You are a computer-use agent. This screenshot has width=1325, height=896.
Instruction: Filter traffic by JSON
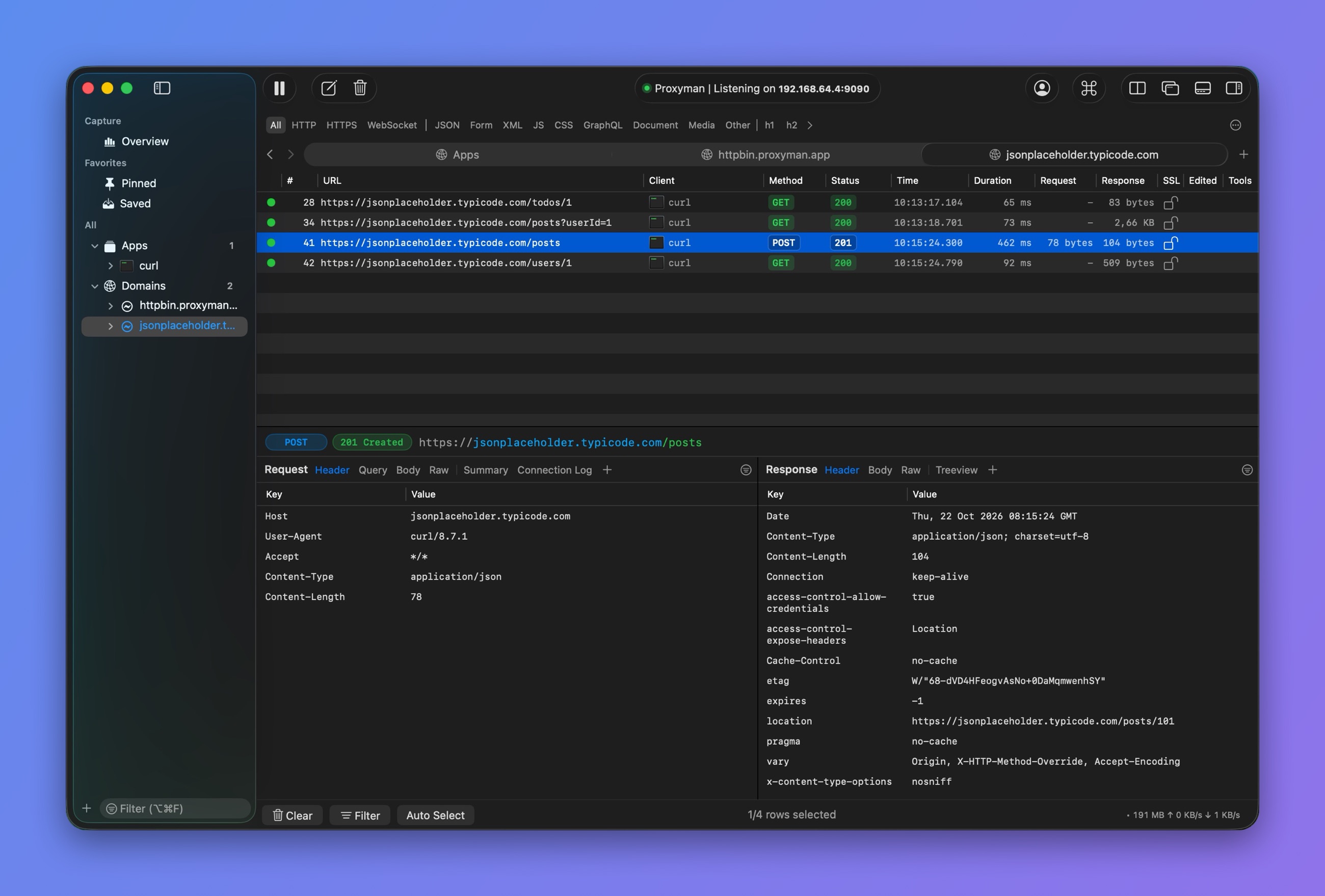pyautogui.click(x=447, y=125)
